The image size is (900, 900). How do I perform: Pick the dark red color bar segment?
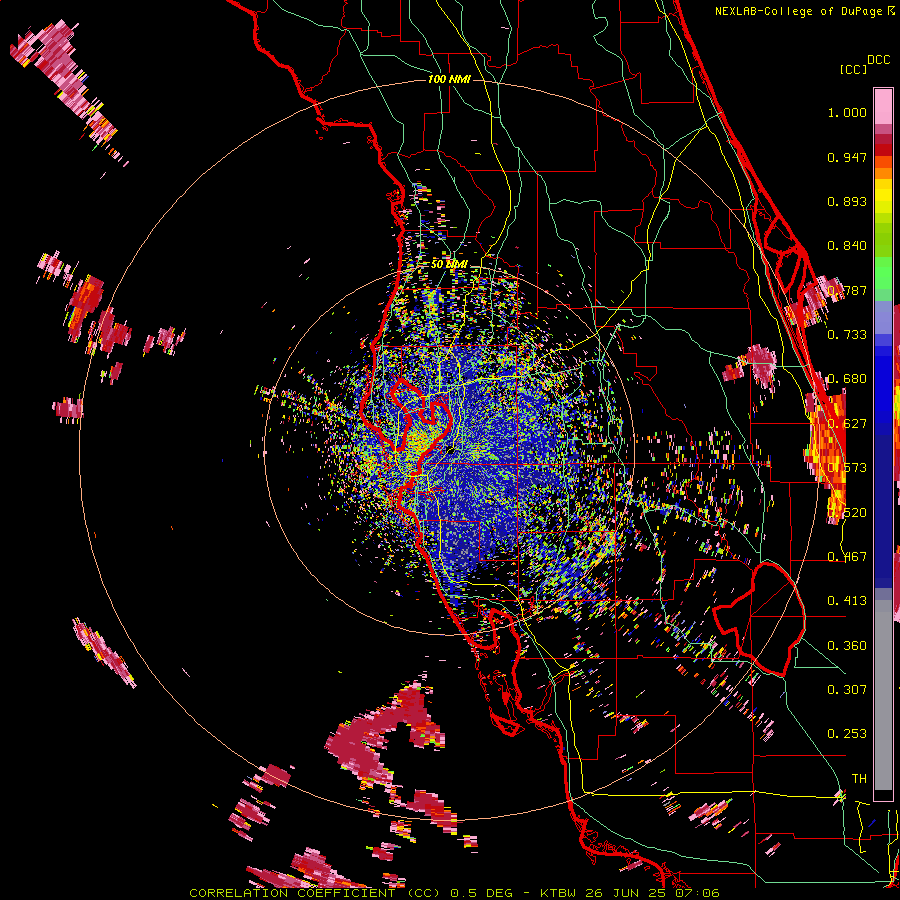coord(883,150)
